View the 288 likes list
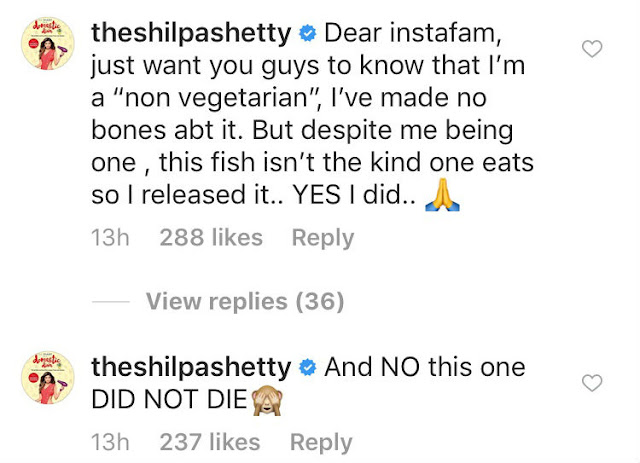This screenshot has width=640, height=463. click(x=211, y=238)
